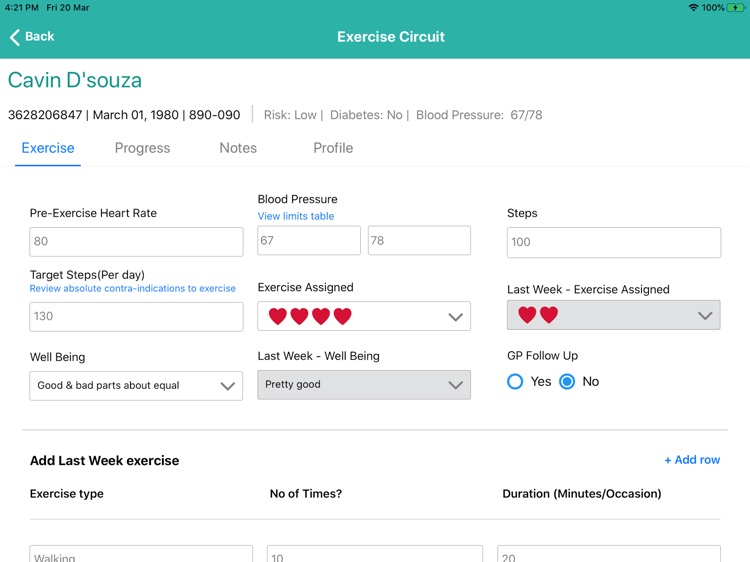750x562 pixels.
Task: Click the Blood Pressure: 67/78 summary text
Action: [x=479, y=115]
